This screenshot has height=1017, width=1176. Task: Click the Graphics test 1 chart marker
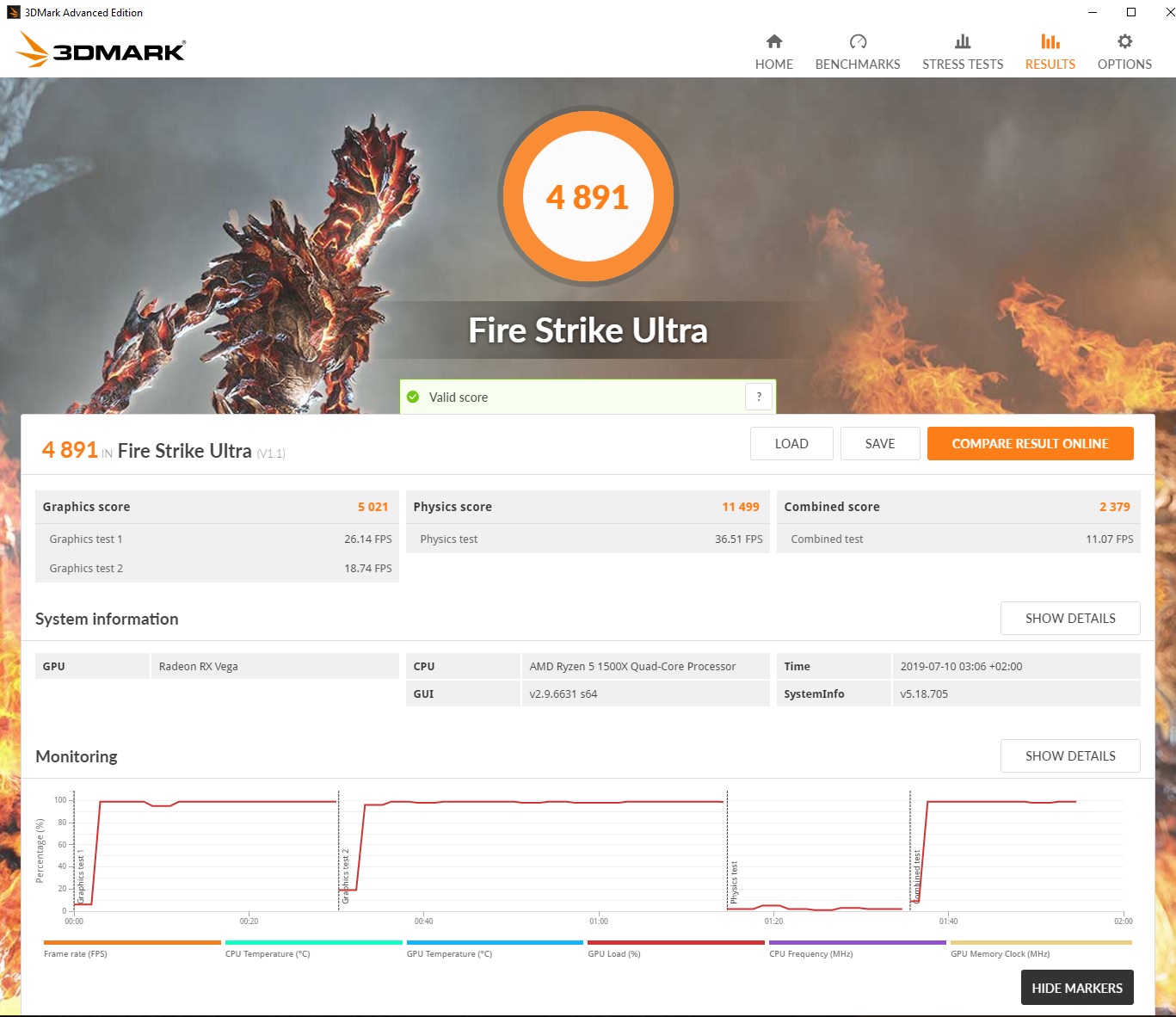pyautogui.click(x=81, y=876)
